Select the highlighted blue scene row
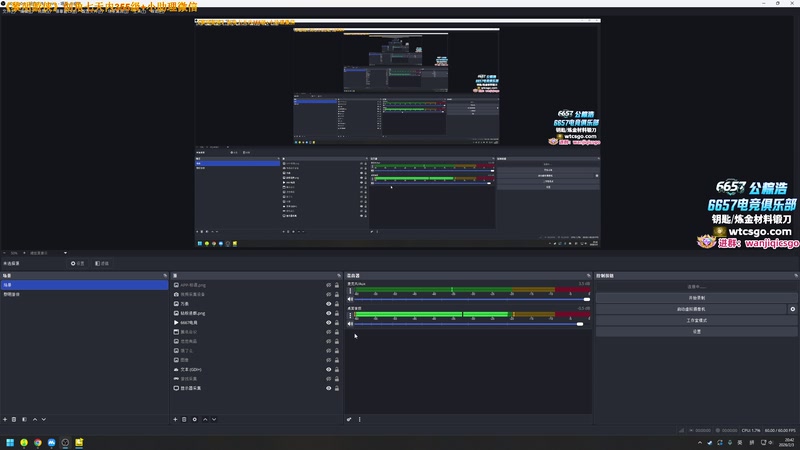 [84, 285]
